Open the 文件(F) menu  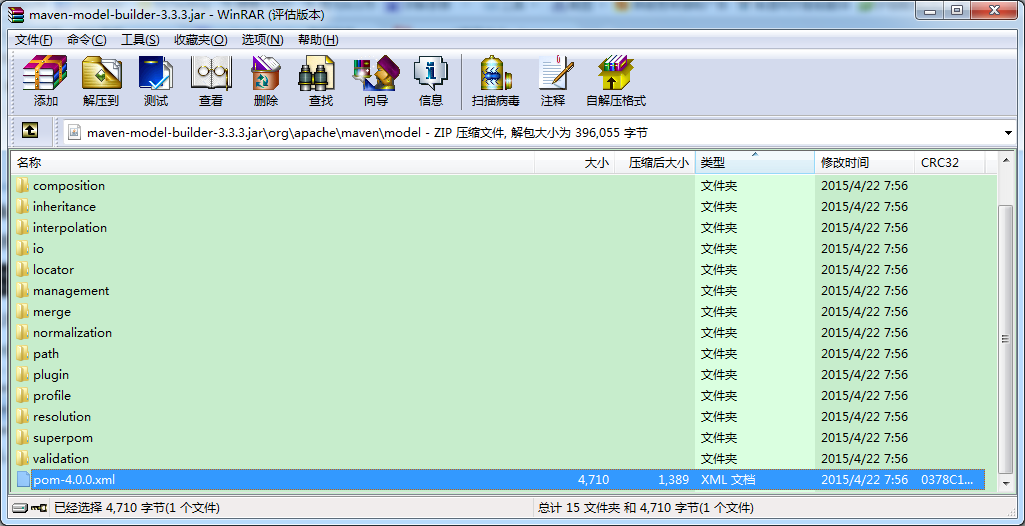[33, 40]
